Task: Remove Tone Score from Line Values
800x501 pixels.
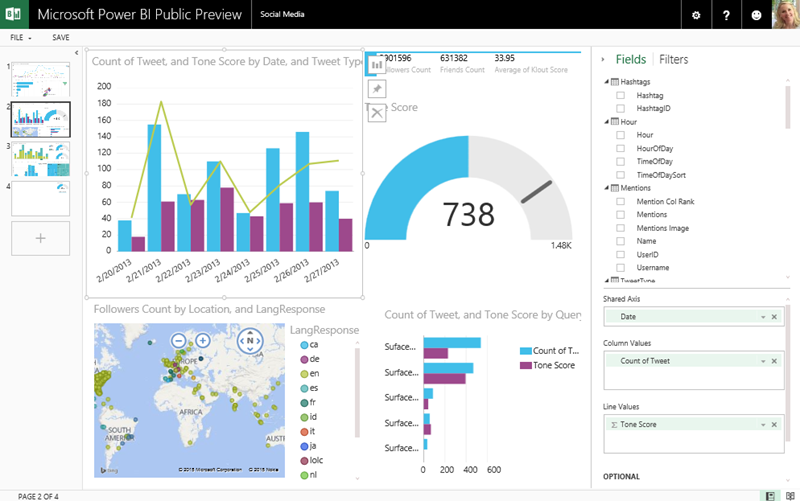Action: [774, 424]
